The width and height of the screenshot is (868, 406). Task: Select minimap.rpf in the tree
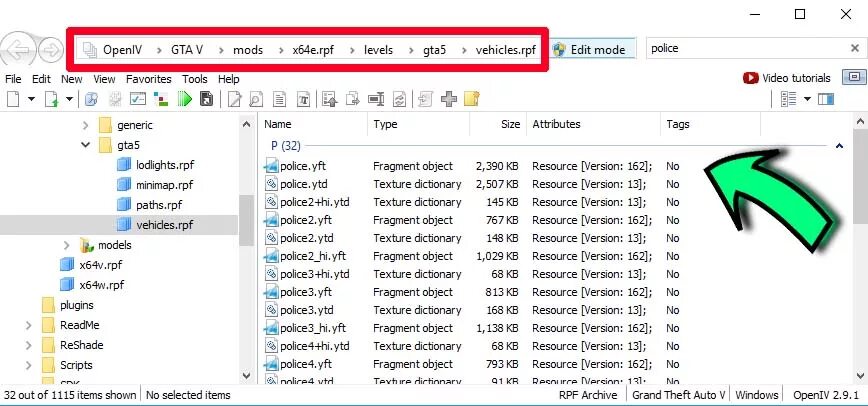click(164, 184)
